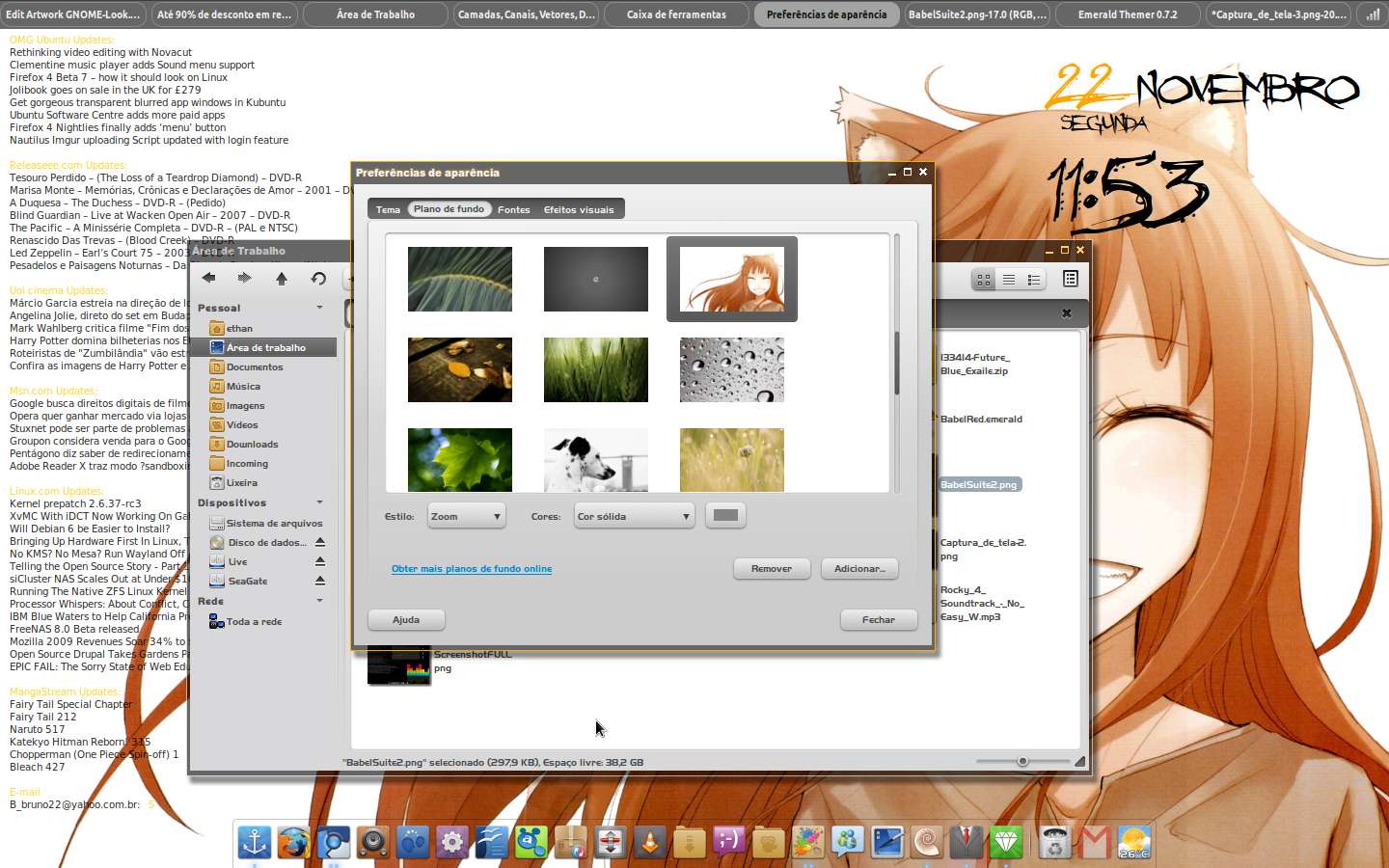Launch the Emerald gem dock icon

click(x=1006, y=842)
